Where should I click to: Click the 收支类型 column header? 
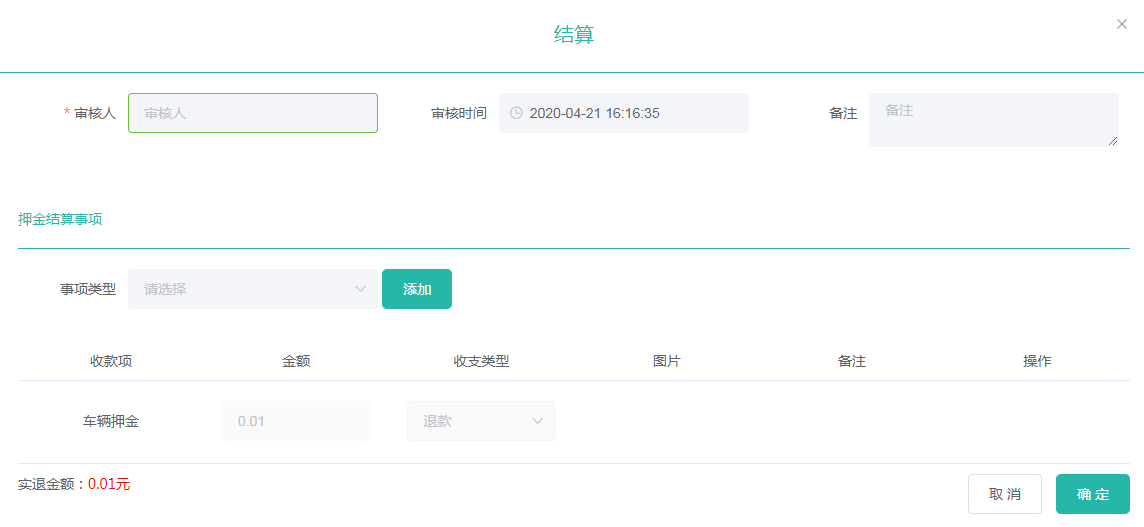(x=481, y=361)
